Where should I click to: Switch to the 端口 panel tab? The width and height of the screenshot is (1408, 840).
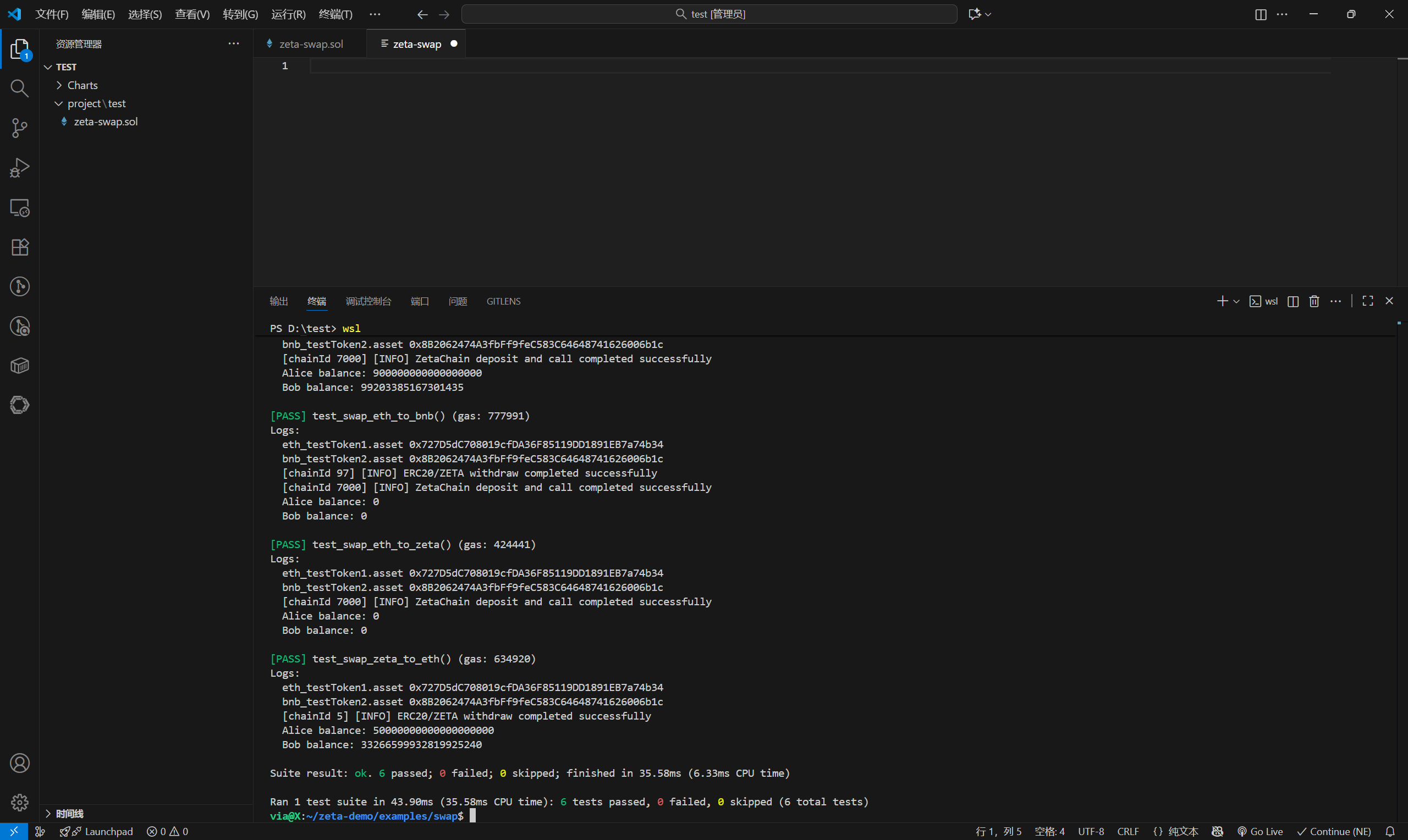(x=420, y=301)
